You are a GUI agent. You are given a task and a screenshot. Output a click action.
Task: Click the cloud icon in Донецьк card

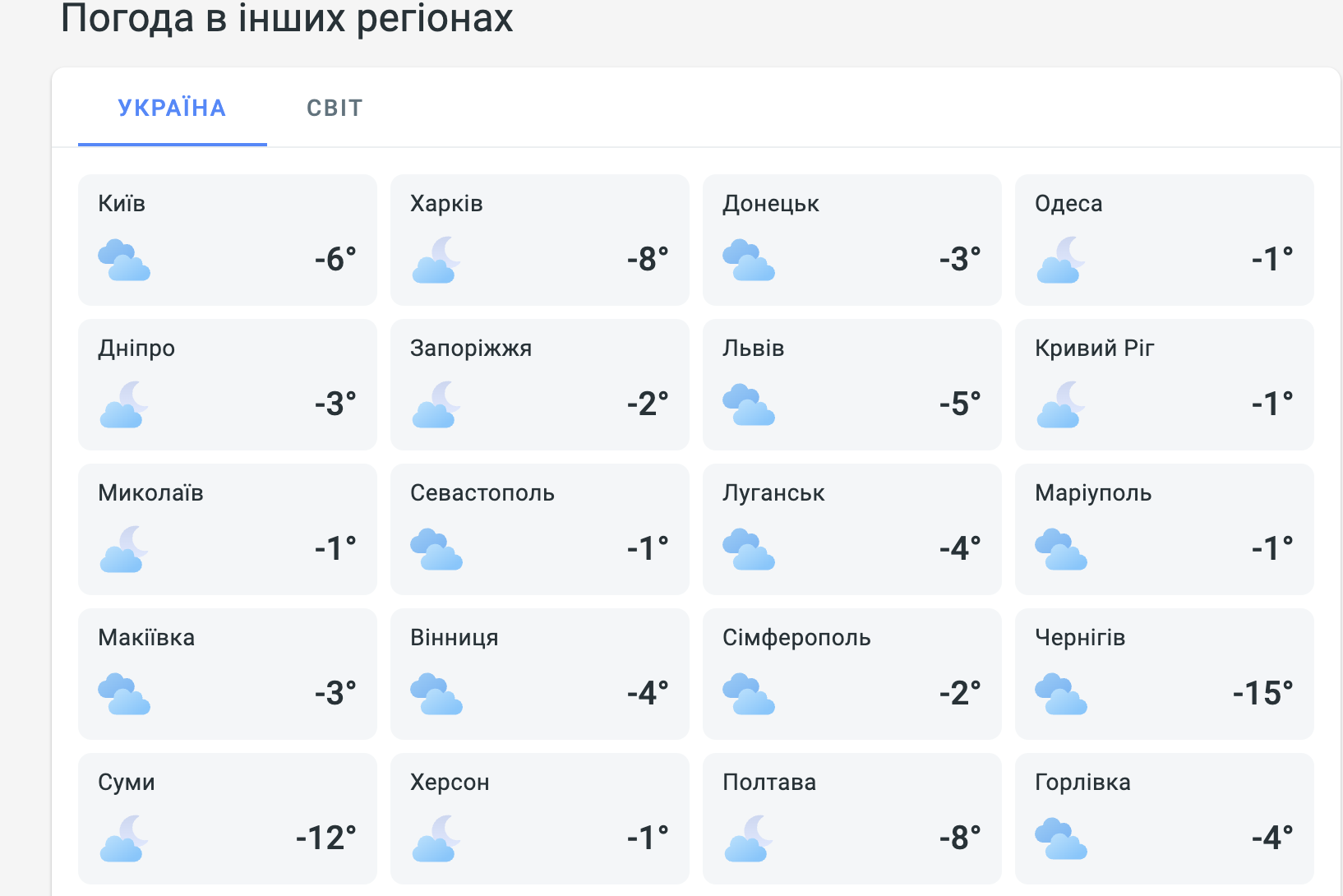pos(749,260)
